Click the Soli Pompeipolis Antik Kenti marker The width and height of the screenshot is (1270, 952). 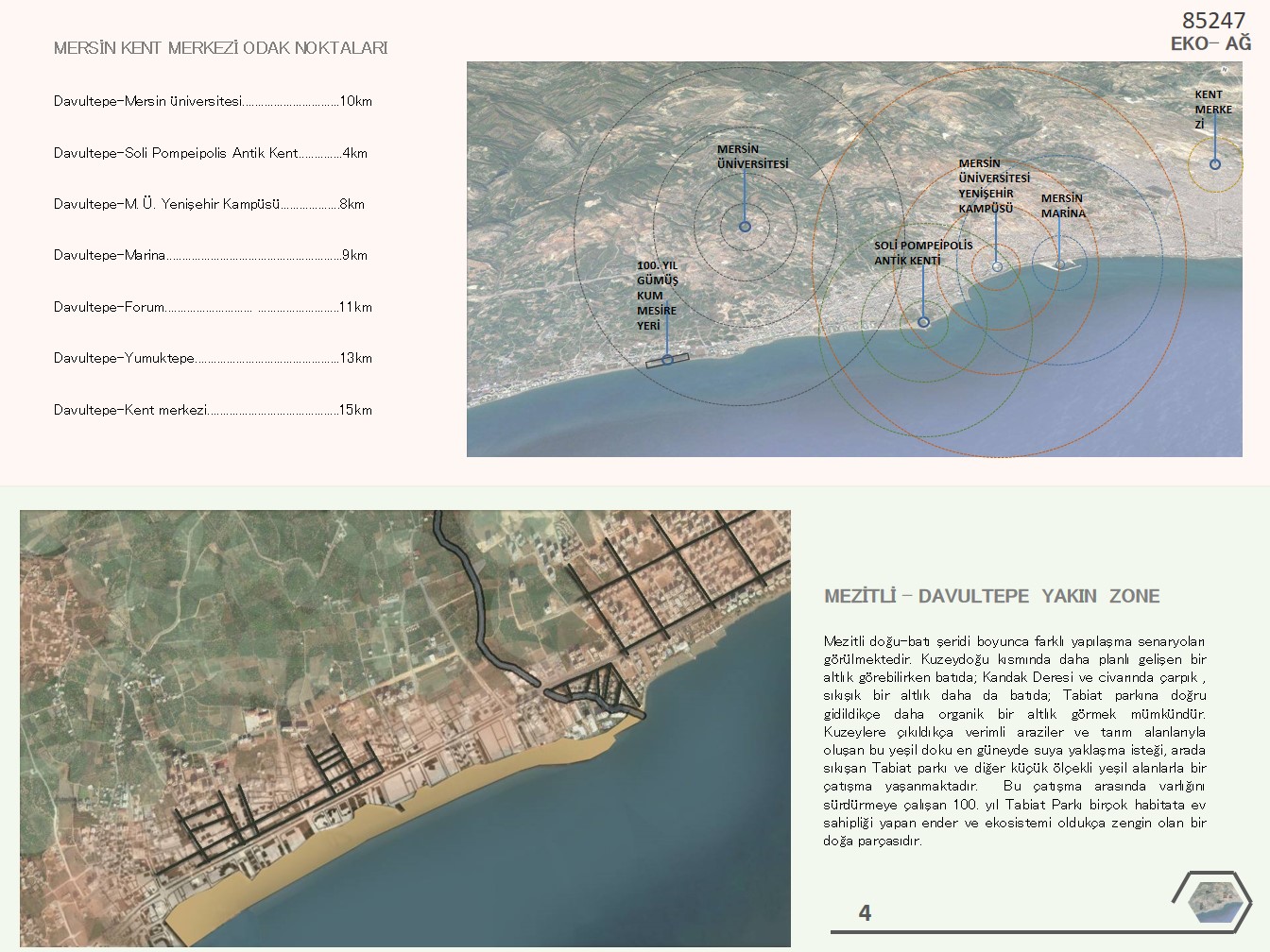coord(924,322)
